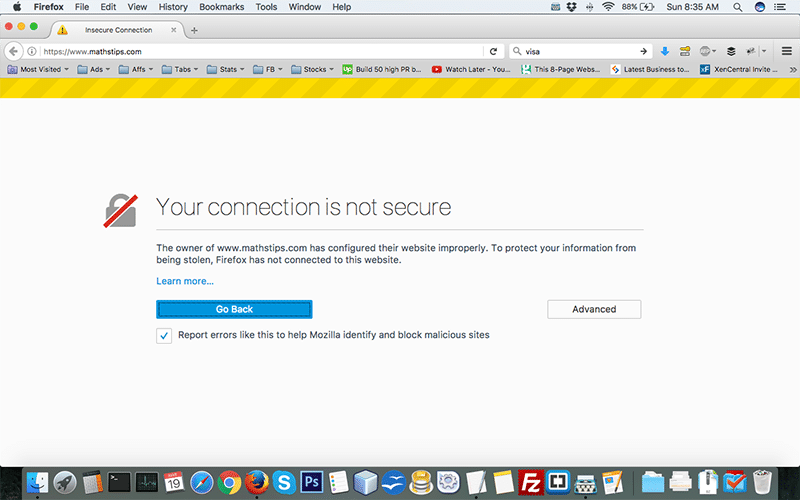Open the Firefox application menu
Screen dimensions: 800x500
coord(48,7)
